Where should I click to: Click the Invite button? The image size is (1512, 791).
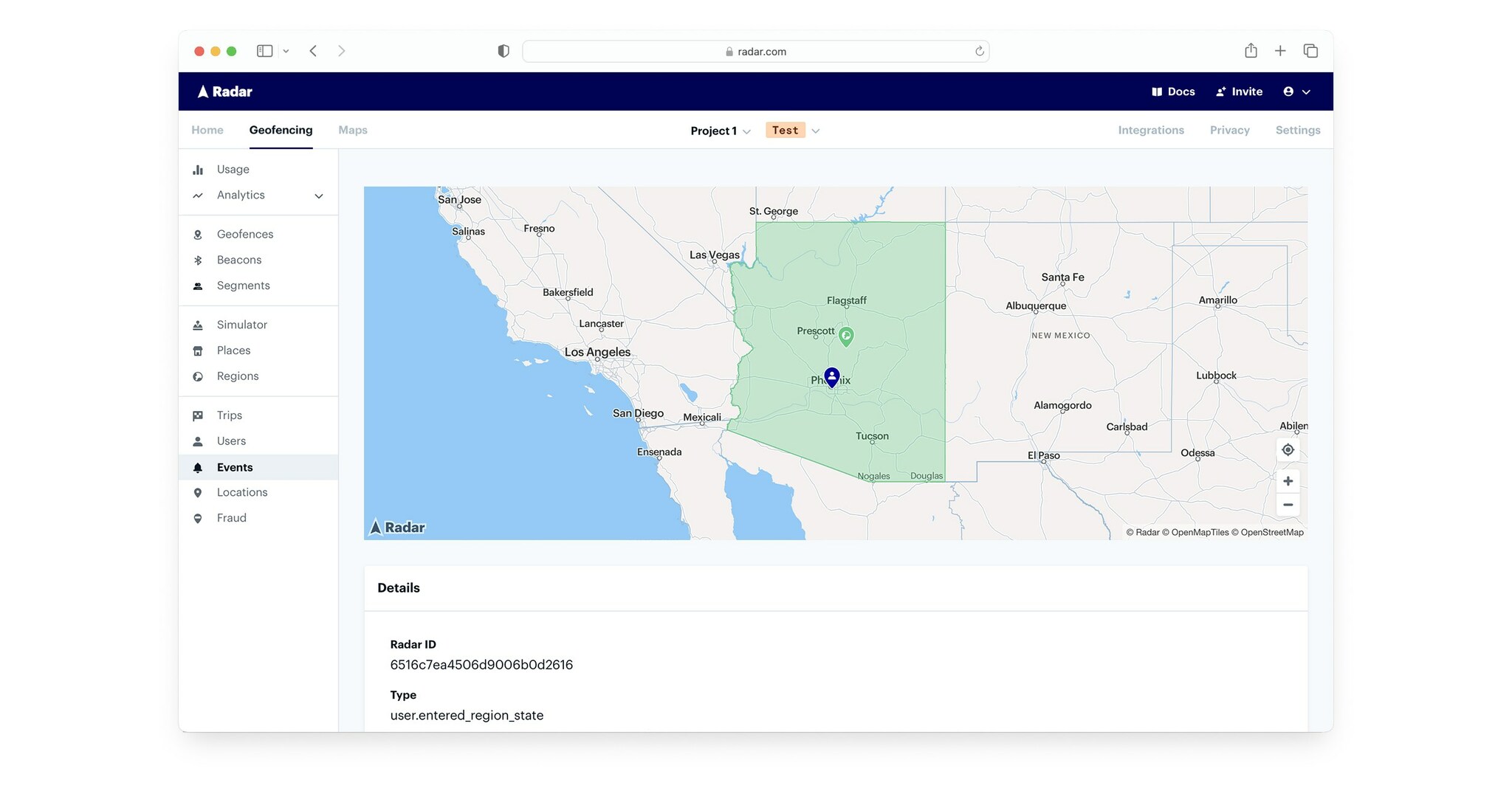[x=1239, y=91]
